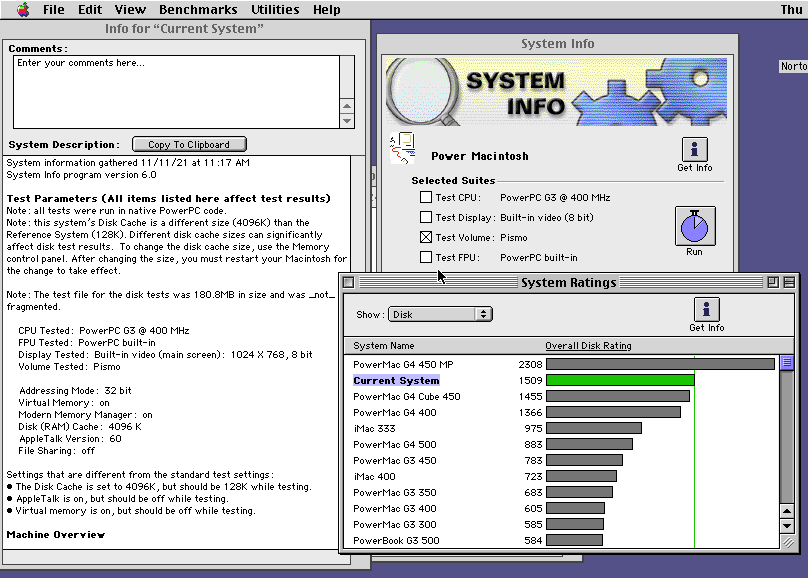Click the System Ratings windowshade collapse icon
808x578 pixels.
tap(789, 282)
